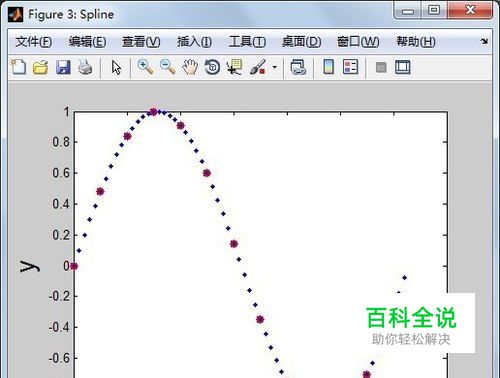Screen dimensions: 500x378
Task: Select the Rotate 3D tool
Action: 212,67
